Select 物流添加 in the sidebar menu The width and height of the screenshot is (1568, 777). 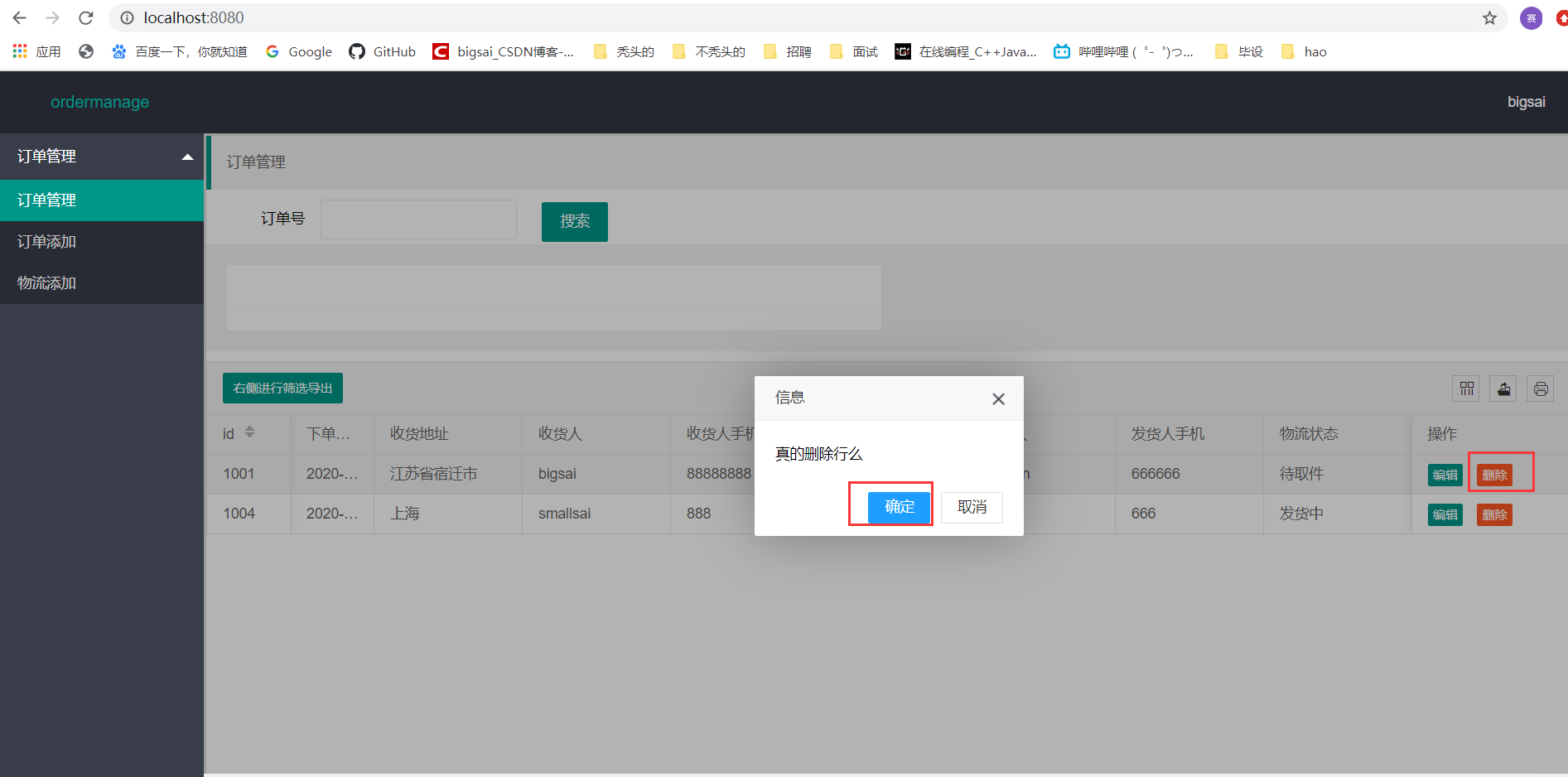tap(45, 282)
